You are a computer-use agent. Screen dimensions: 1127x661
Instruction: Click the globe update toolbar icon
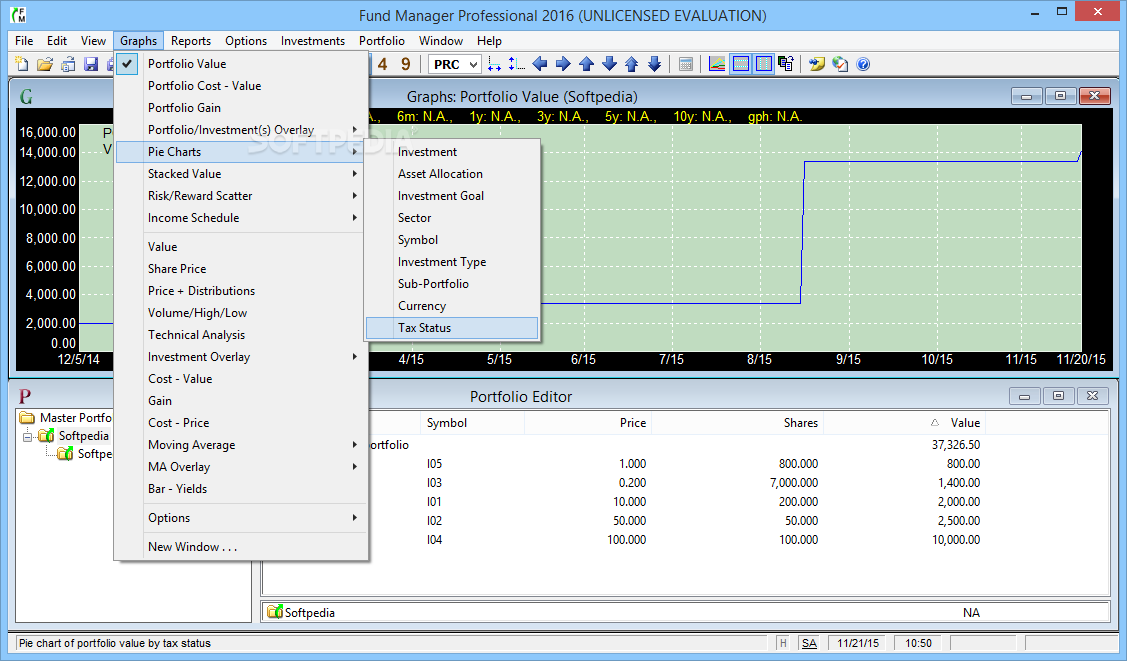840,64
